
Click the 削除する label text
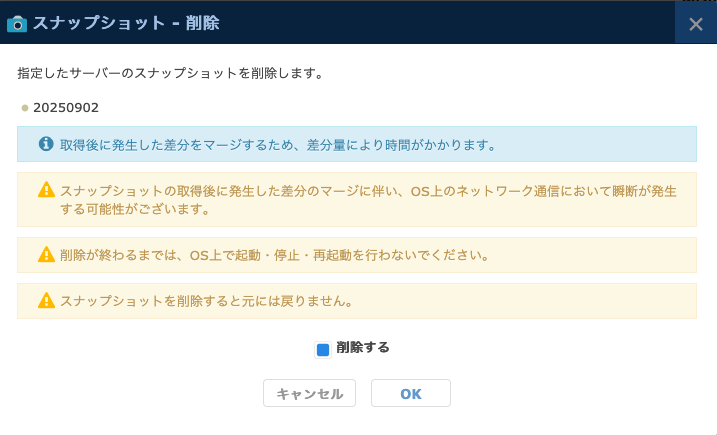[x=362, y=348]
